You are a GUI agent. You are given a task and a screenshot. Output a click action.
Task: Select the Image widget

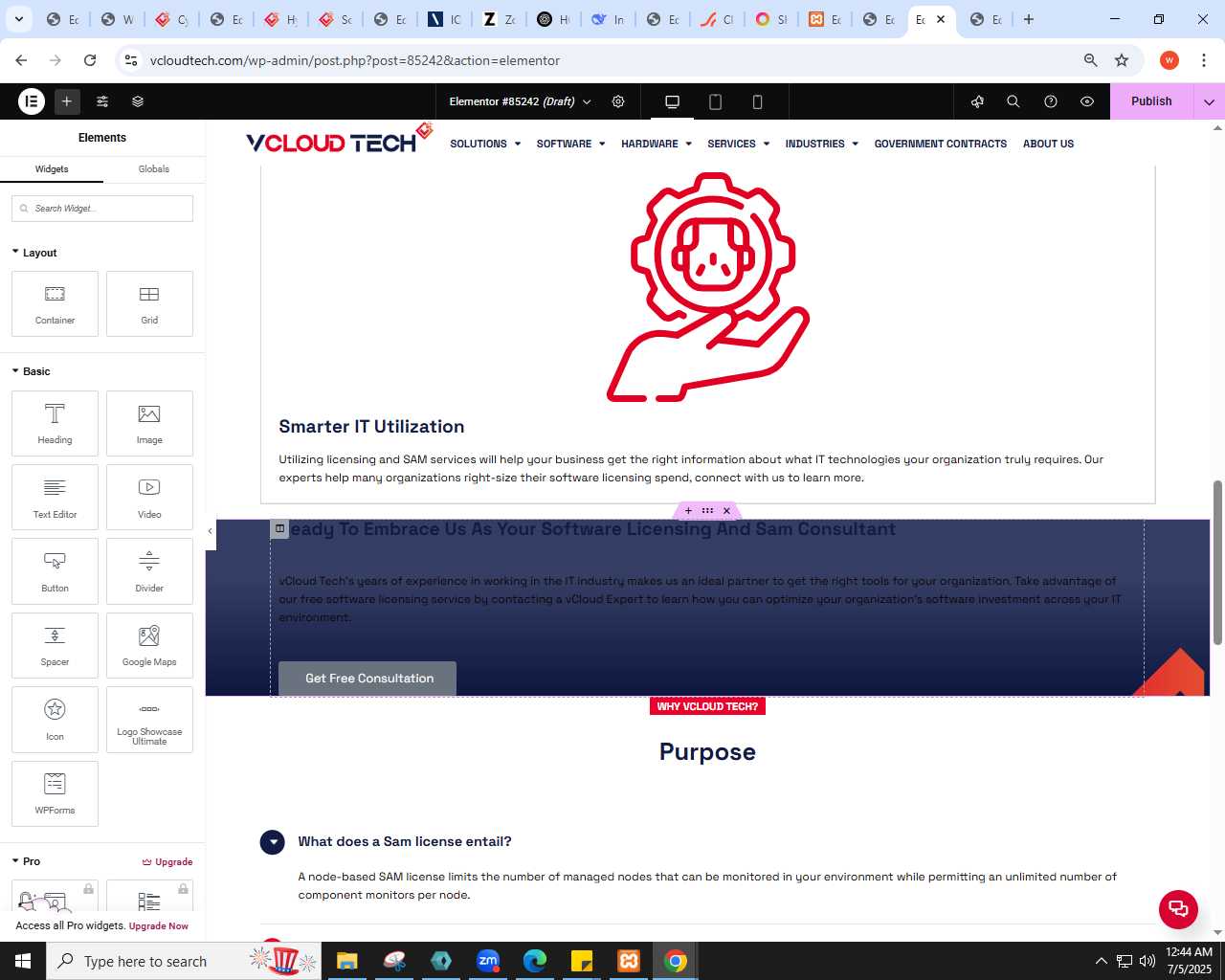(x=149, y=423)
